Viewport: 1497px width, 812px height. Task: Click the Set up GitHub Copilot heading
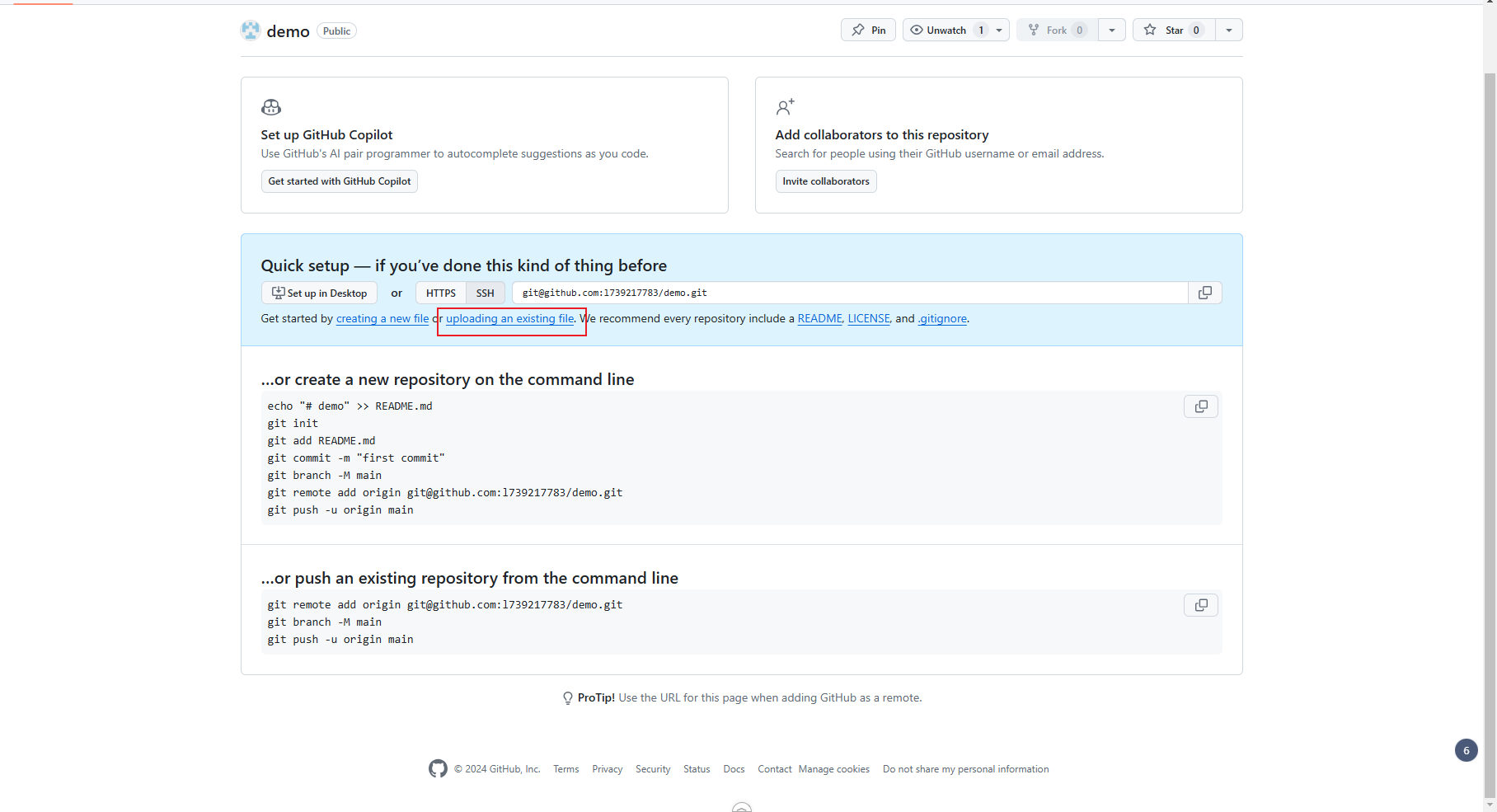(x=326, y=135)
